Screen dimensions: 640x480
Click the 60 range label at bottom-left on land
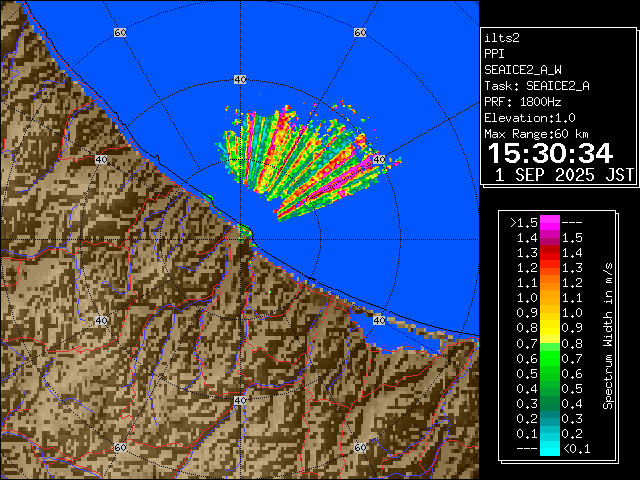click(120, 447)
